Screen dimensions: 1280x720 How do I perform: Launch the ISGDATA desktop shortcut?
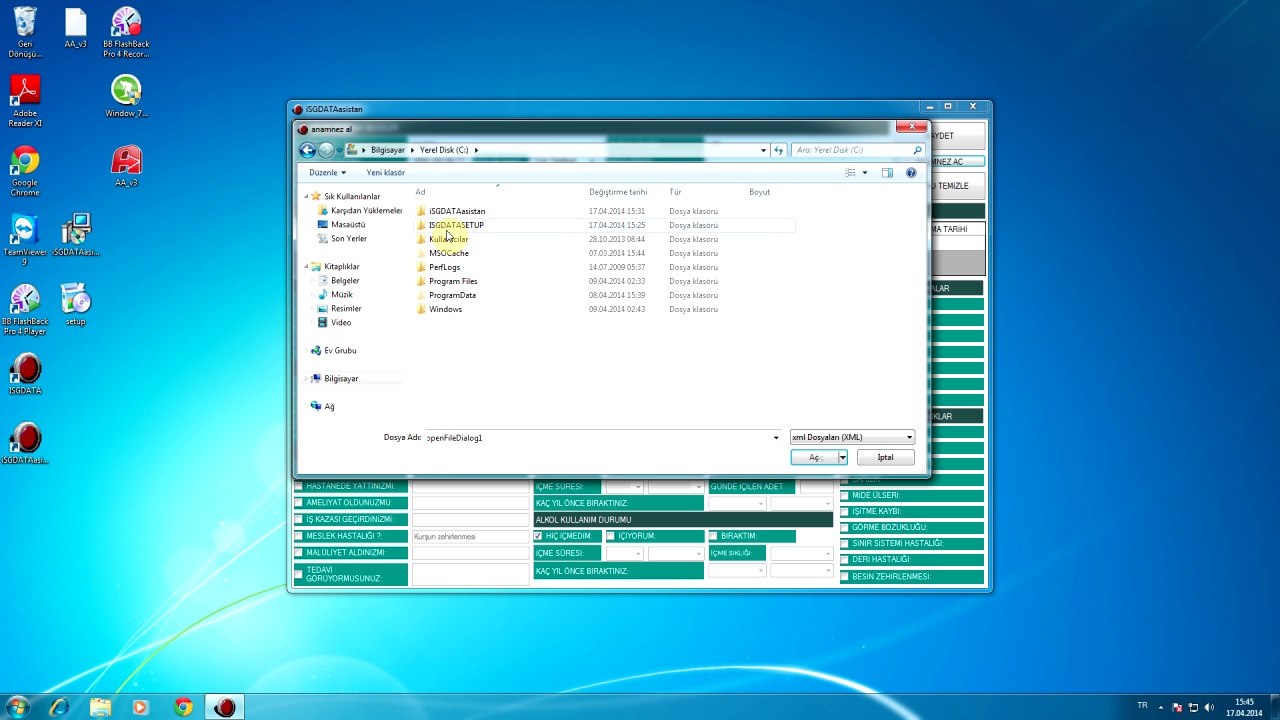[25, 374]
